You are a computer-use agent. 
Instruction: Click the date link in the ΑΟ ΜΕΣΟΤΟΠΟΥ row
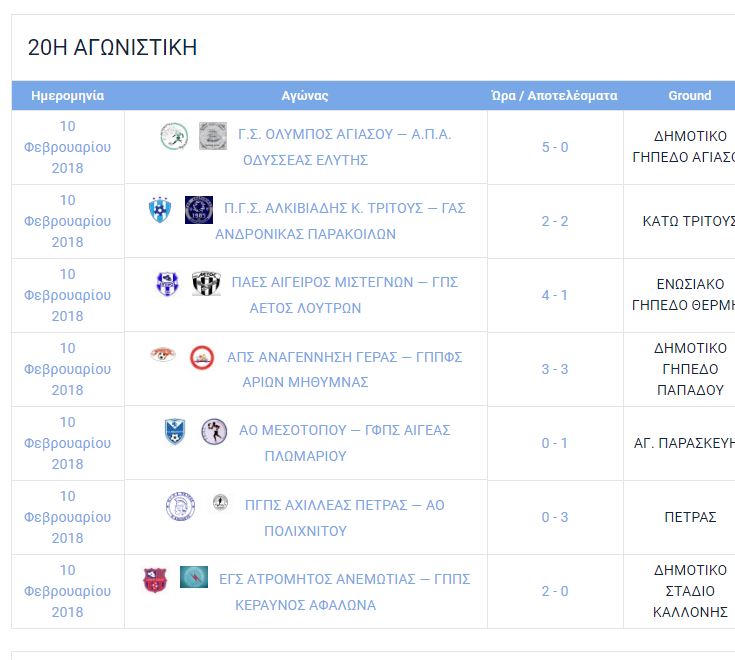click(x=68, y=443)
